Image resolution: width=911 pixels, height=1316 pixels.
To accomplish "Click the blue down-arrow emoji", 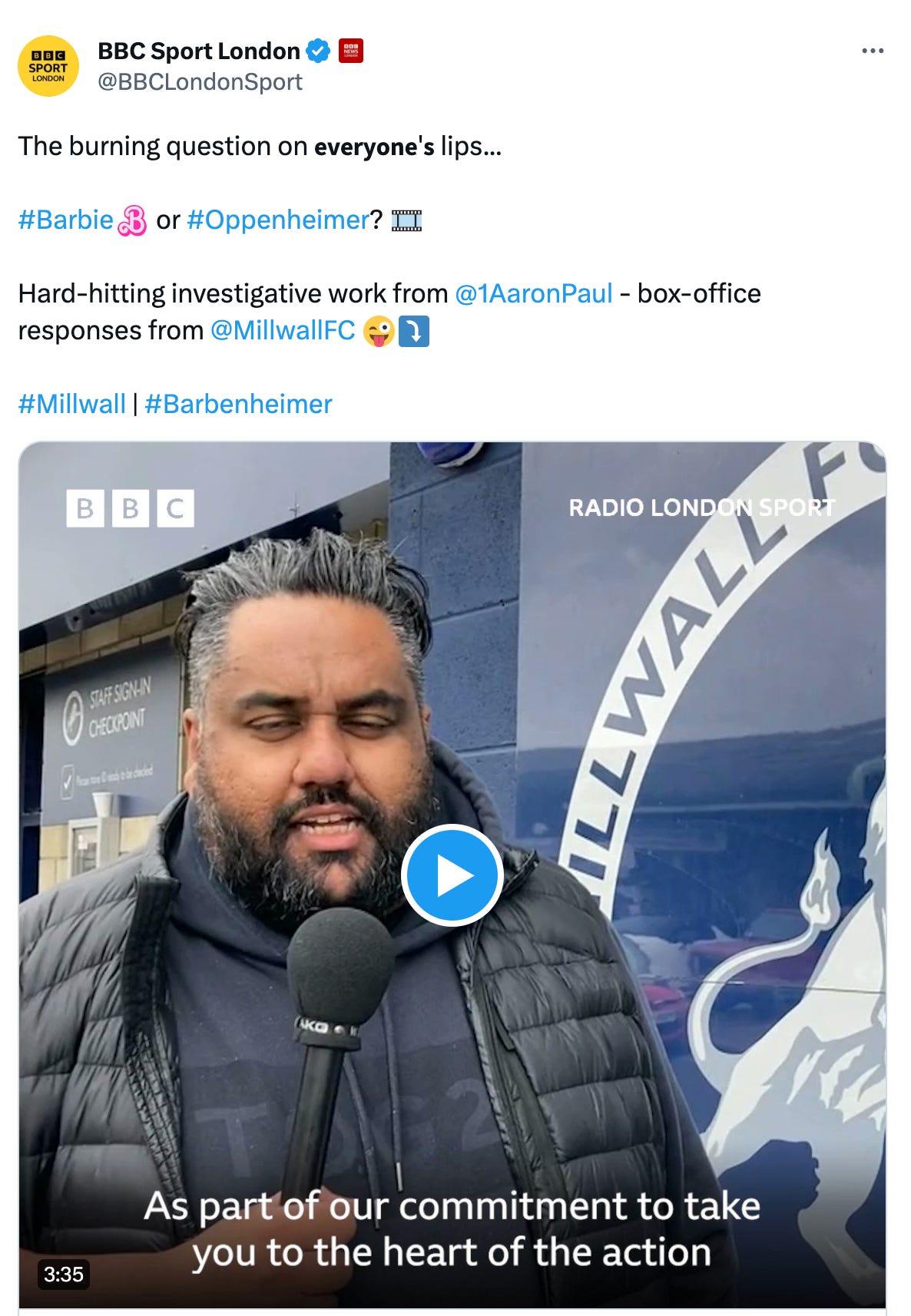I will click(414, 331).
